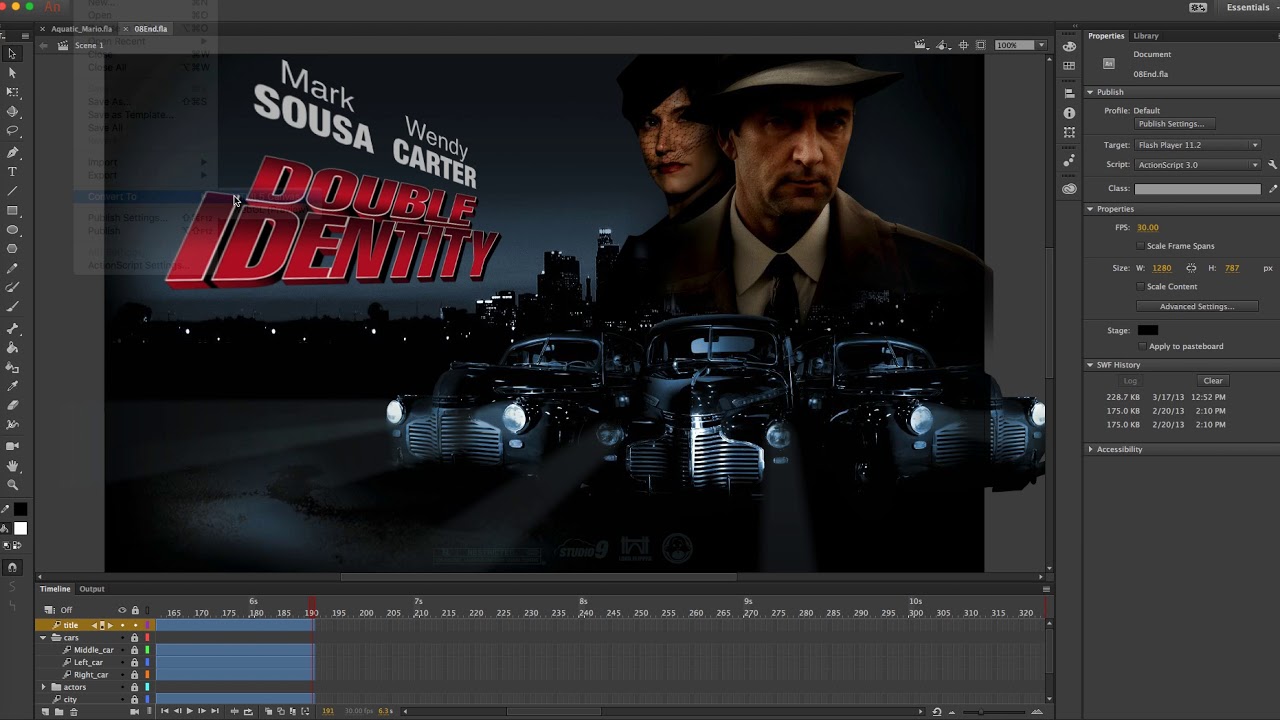
Task: Select the Line tool
Action: [x=12, y=190]
